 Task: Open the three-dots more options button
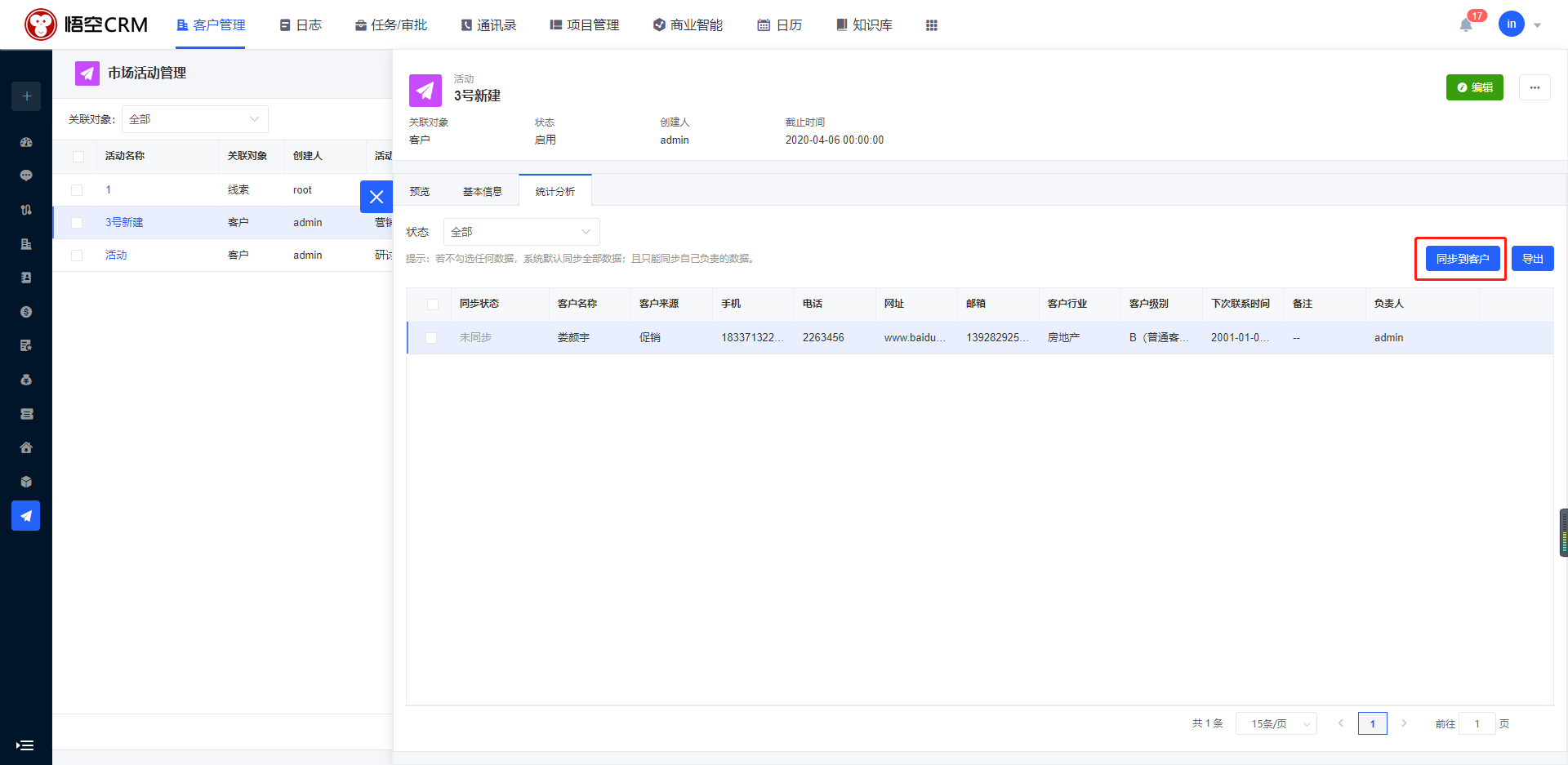click(x=1535, y=87)
